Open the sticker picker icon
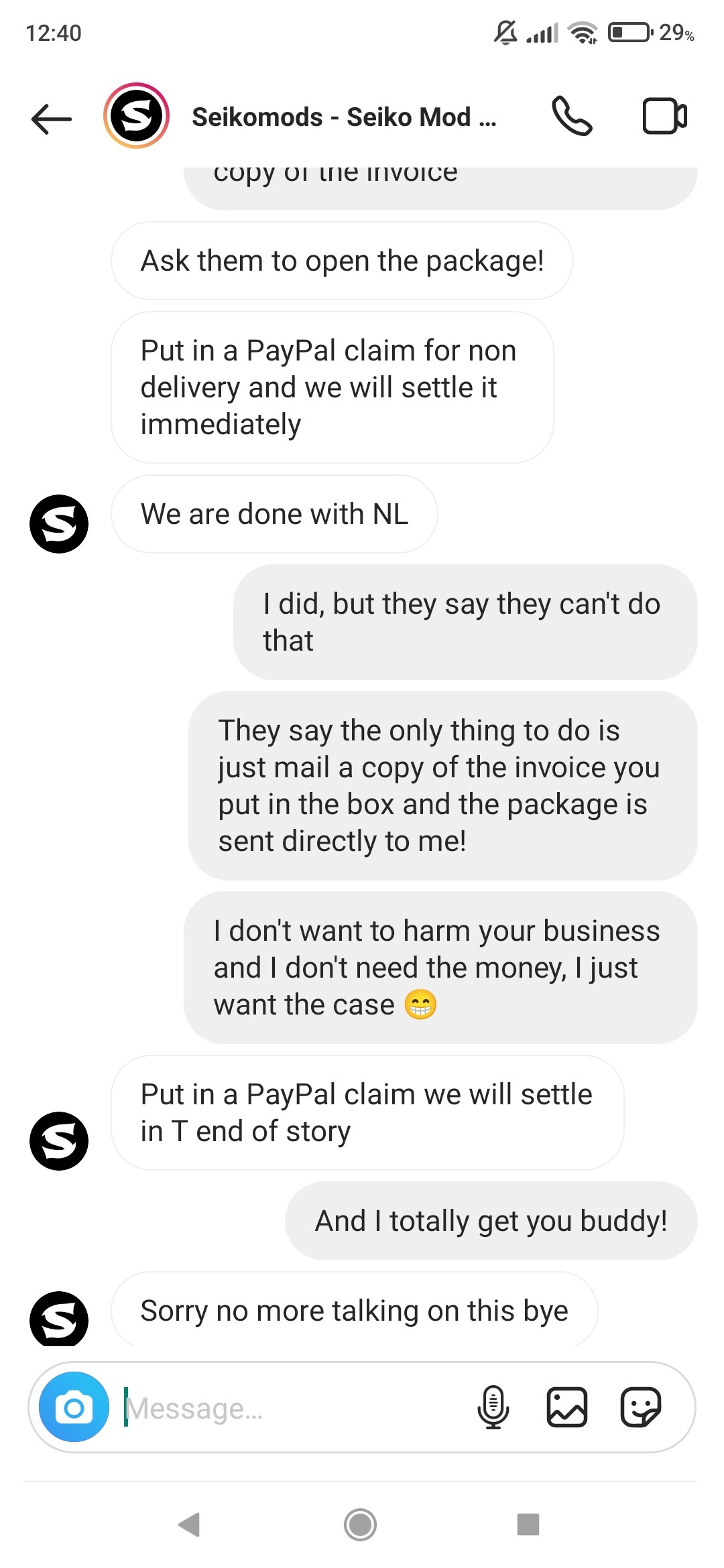 [641, 1407]
